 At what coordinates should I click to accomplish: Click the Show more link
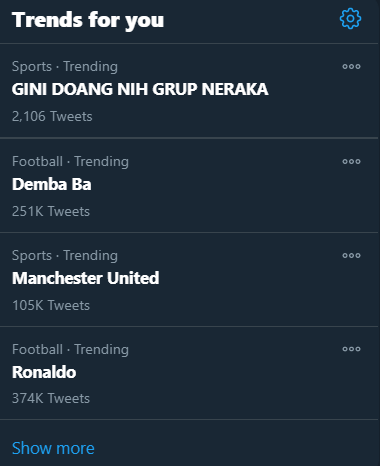pyautogui.click(x=53, y=448)
